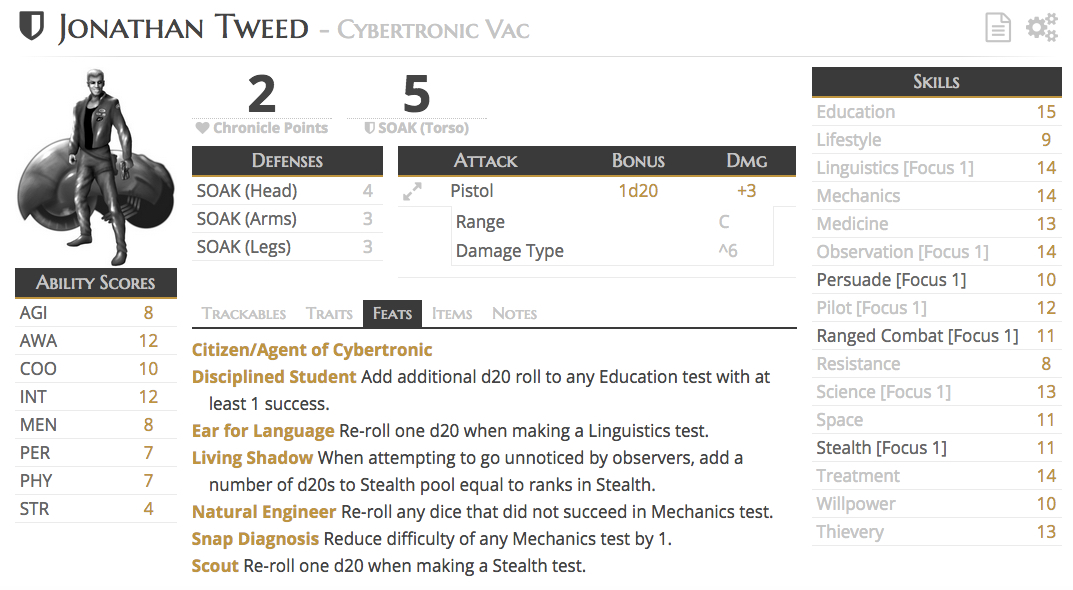This screenshot has width=1073, height=590.
Task: Click the document notes page icon
Action: (x=998, y=27)
